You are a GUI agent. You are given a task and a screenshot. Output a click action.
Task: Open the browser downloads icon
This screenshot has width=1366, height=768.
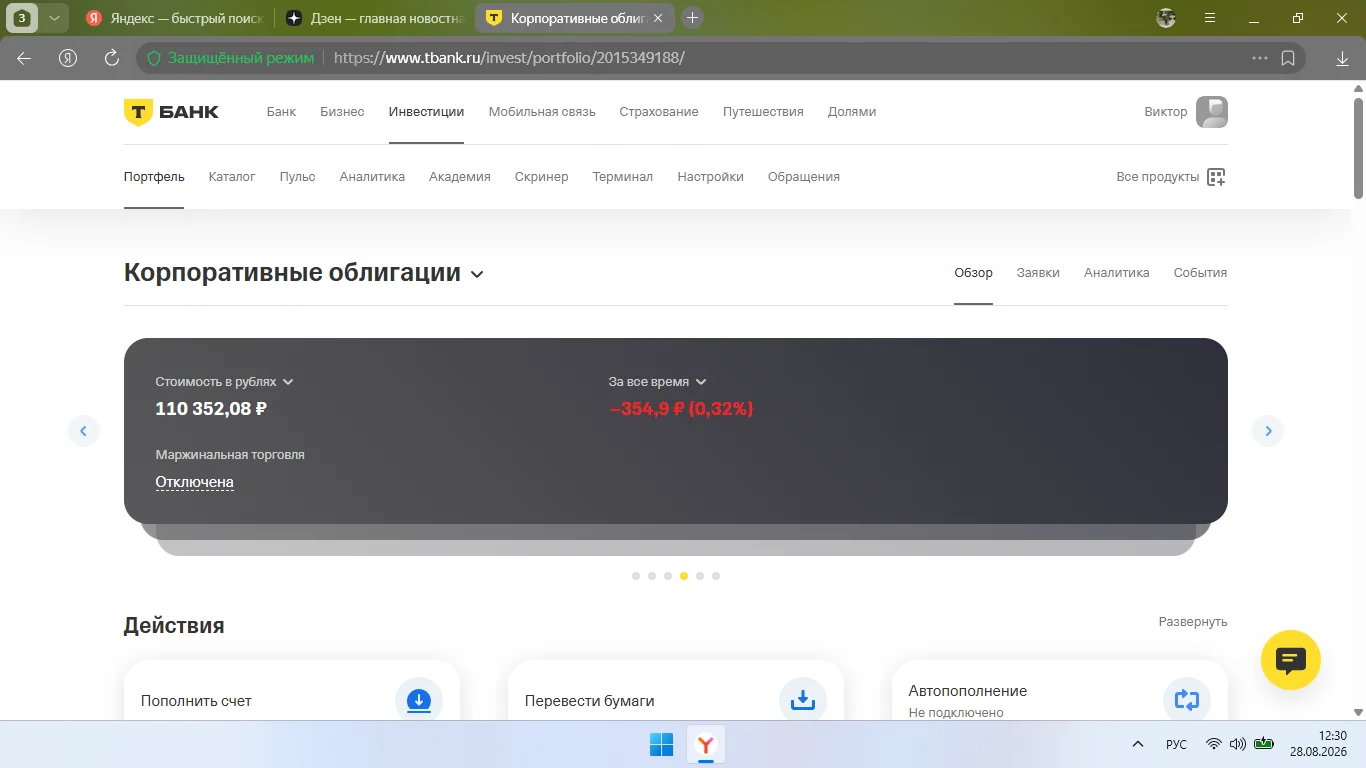pyautogui.click(x=1342, y=58)
